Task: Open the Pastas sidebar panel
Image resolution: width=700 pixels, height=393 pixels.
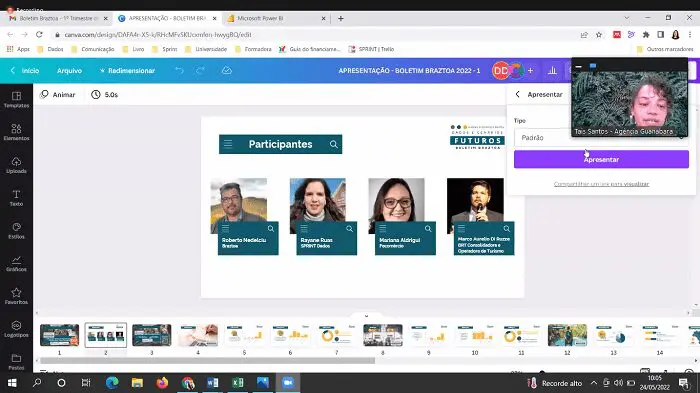Action: 17,361
